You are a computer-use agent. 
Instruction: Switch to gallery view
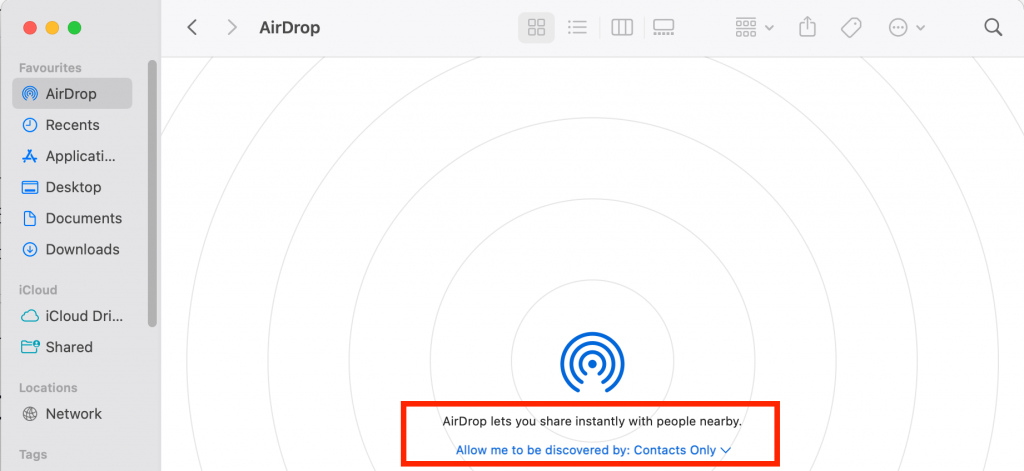point(664,27)
